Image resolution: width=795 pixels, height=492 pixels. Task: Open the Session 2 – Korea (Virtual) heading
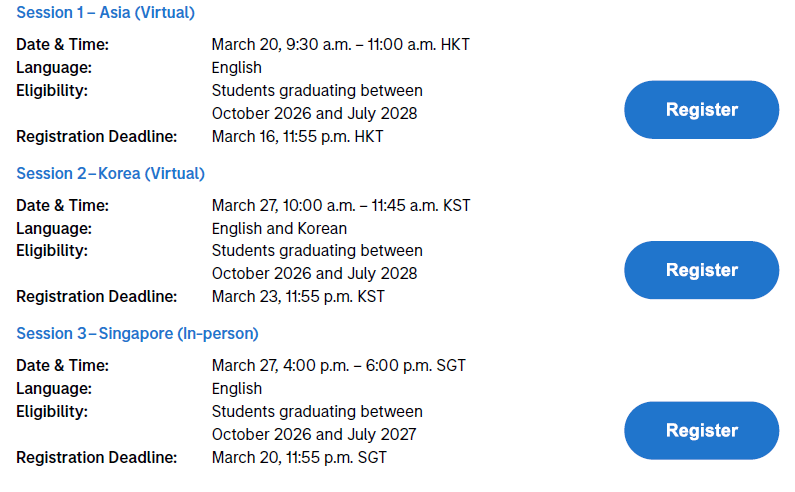tap(111, 173)
